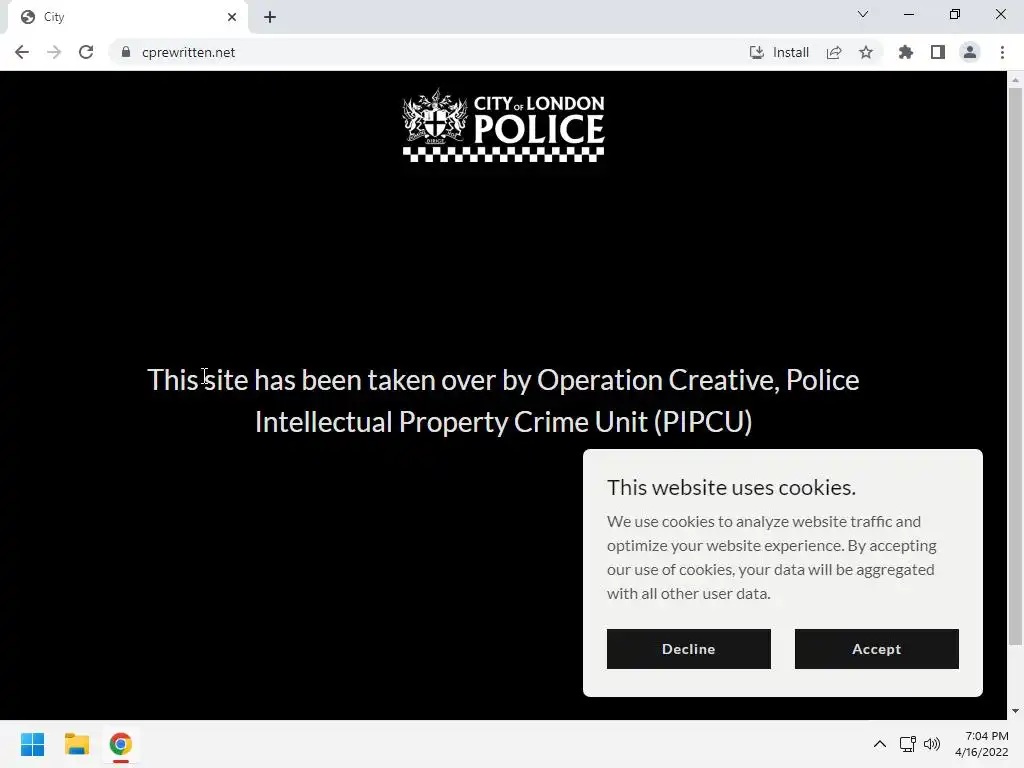Click the scrollbar down arrow
Image resolution: width=1024 pixels, height=768 pixels.
[1015, 711]
